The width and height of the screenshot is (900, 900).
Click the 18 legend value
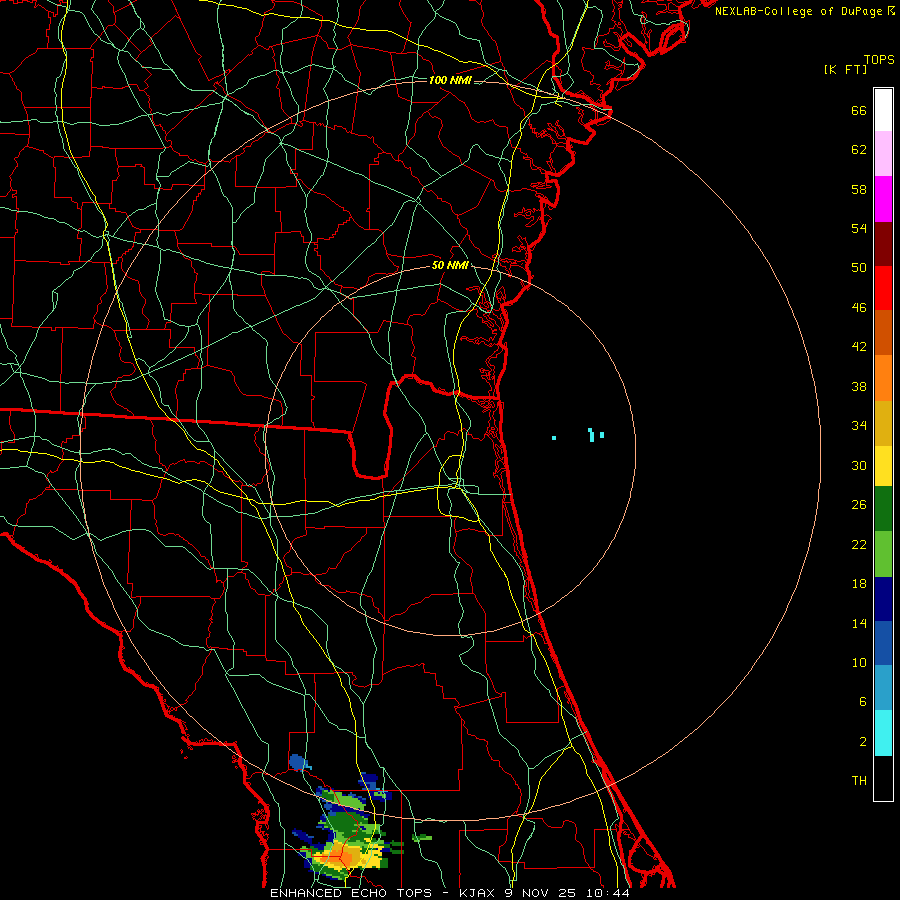(859, 584)
